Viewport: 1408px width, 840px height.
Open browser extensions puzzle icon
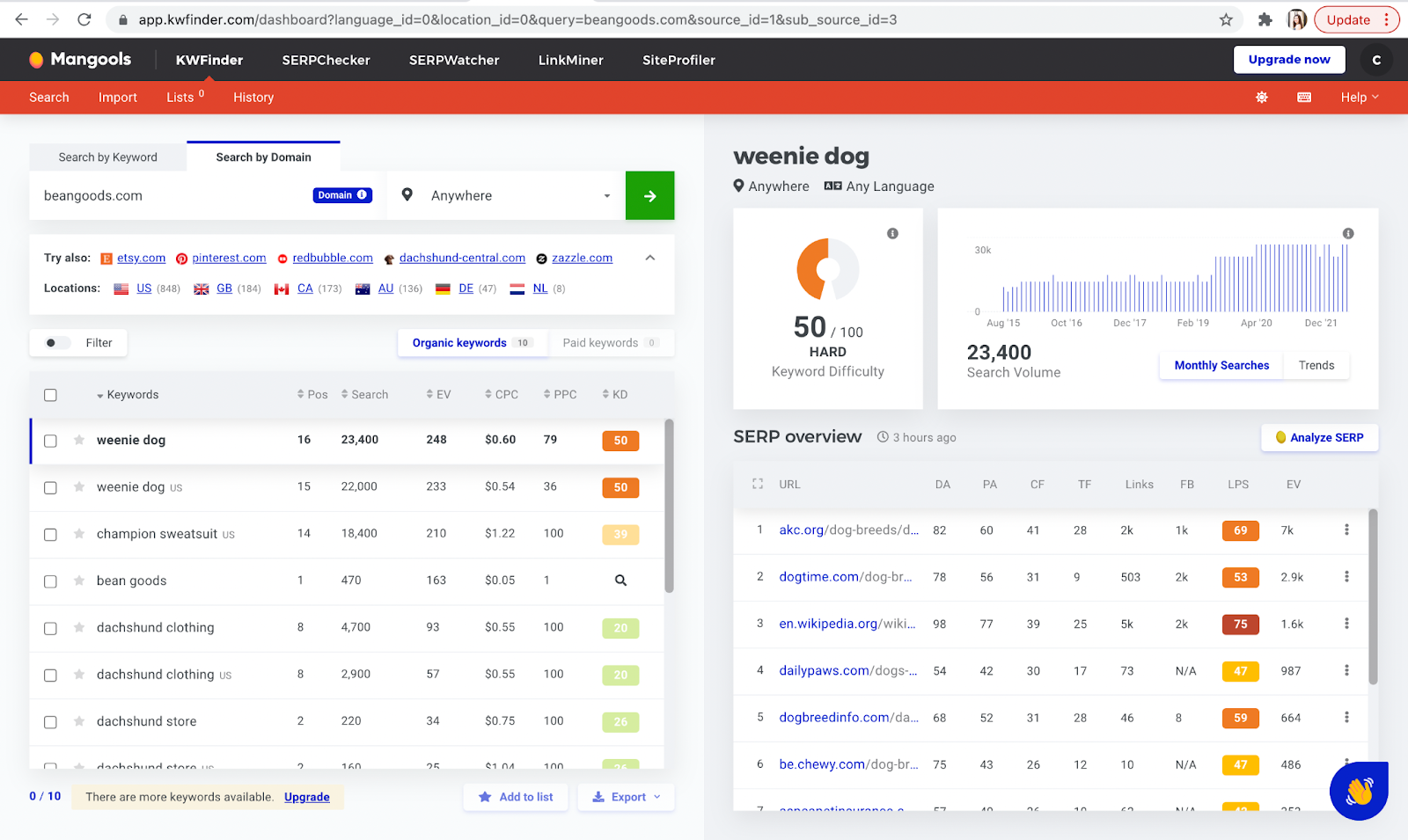point(1265,19)
